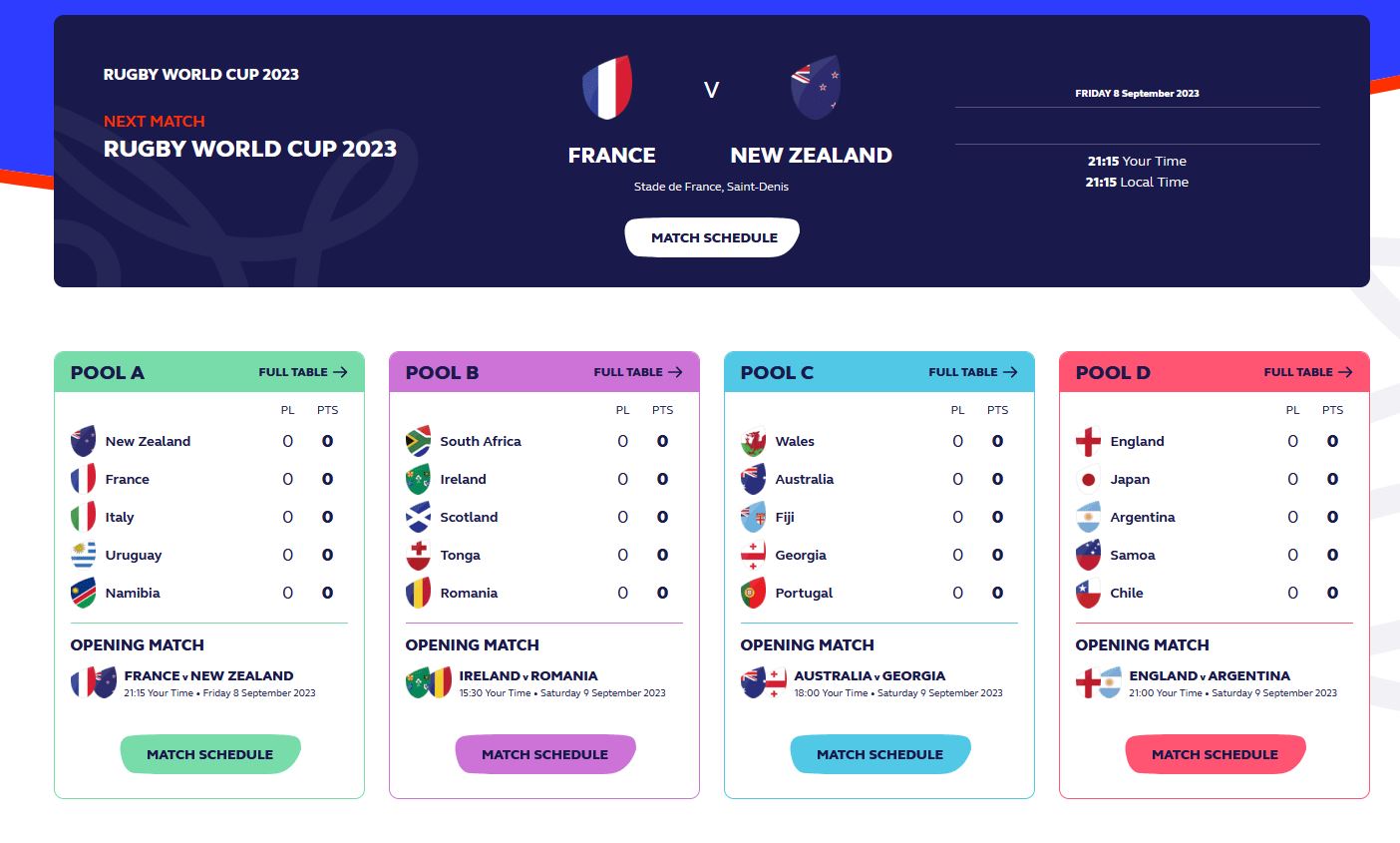Click the white Match Schedule button in banner
This screenshot has height=843, width=1400.
713,237
